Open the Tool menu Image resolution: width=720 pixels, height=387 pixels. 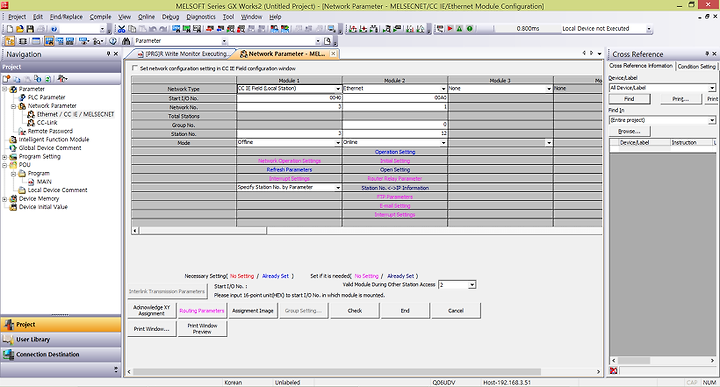(x=228, y=17)
